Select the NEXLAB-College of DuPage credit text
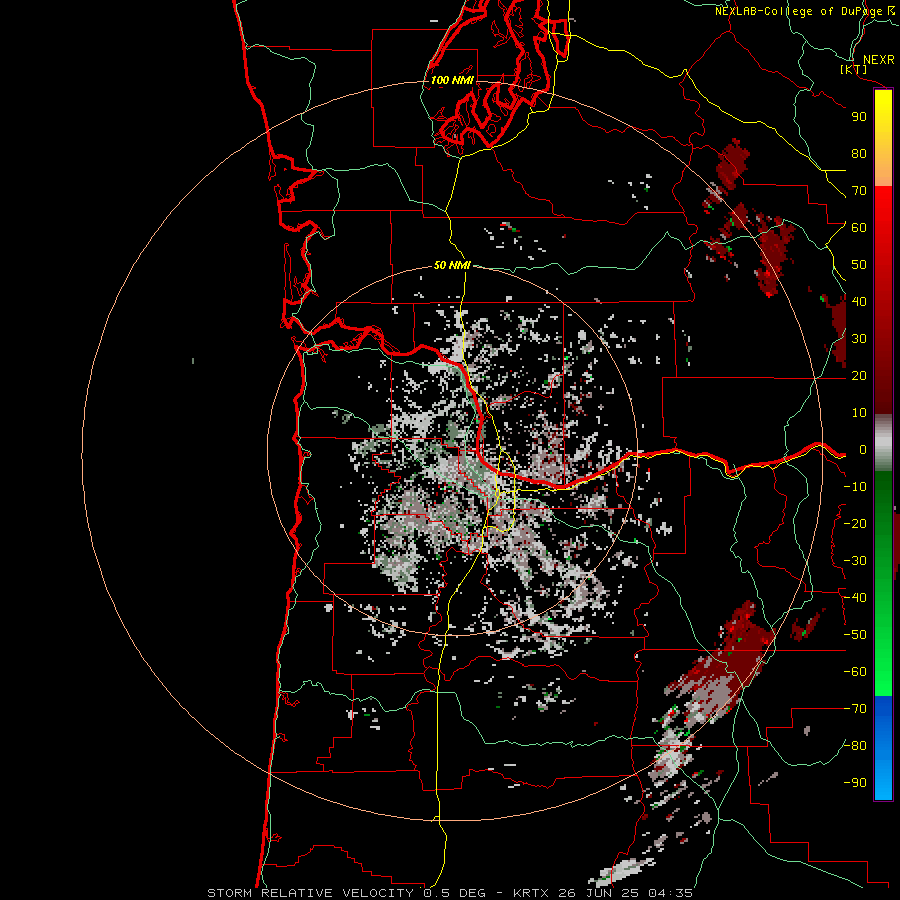Image resolution: width=900 pixels, height=900 pixels. point(798,11)
